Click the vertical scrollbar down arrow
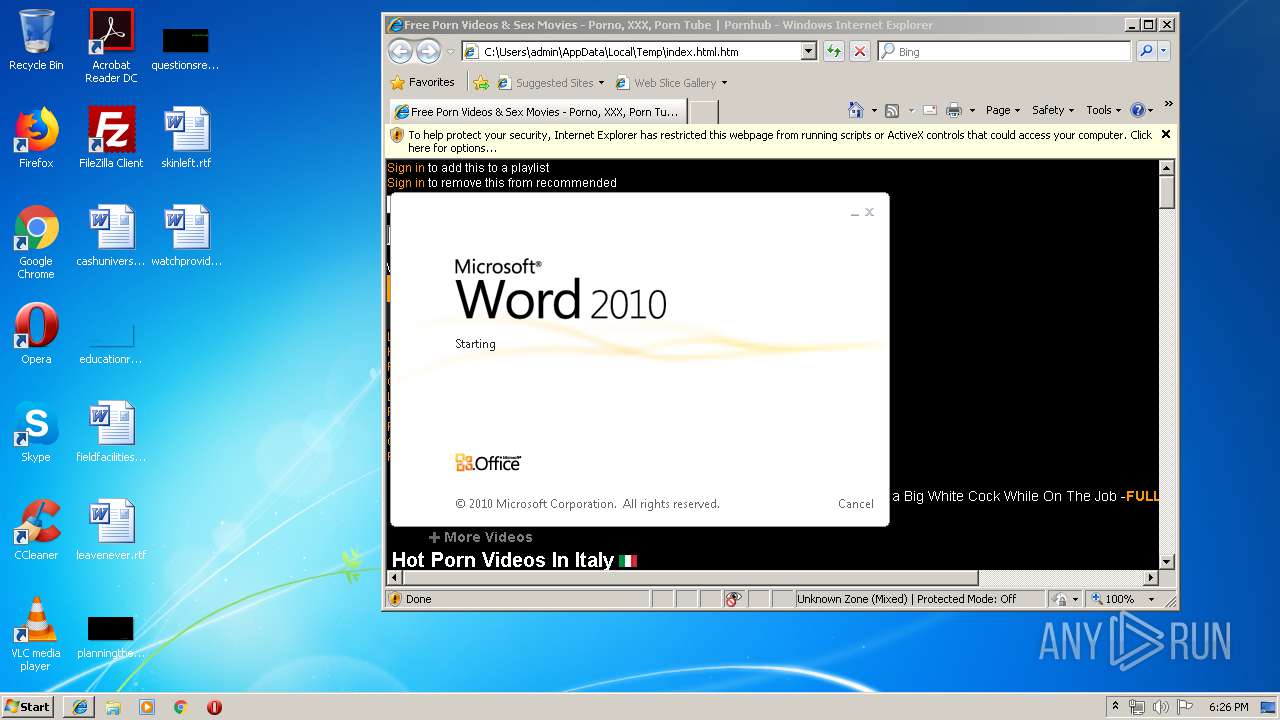This screenshot has height=720, width=1280. [x=1167, y=562]
